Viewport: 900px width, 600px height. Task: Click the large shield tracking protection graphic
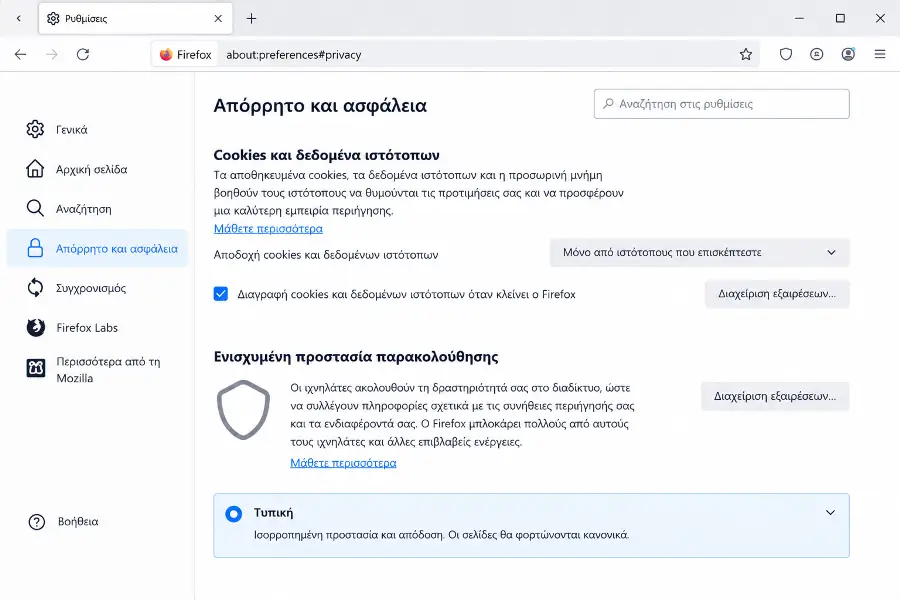coord(243,409)
